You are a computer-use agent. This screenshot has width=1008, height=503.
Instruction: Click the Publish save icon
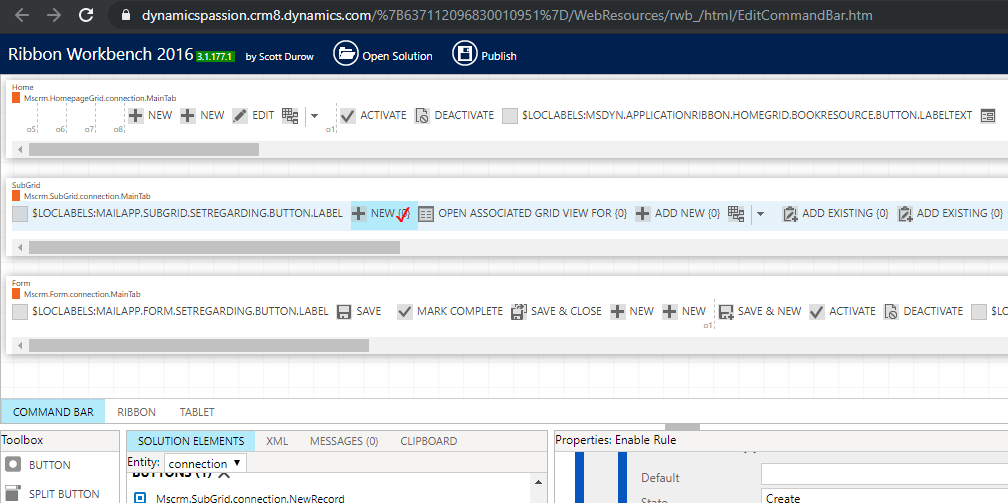tap(464, 54)
